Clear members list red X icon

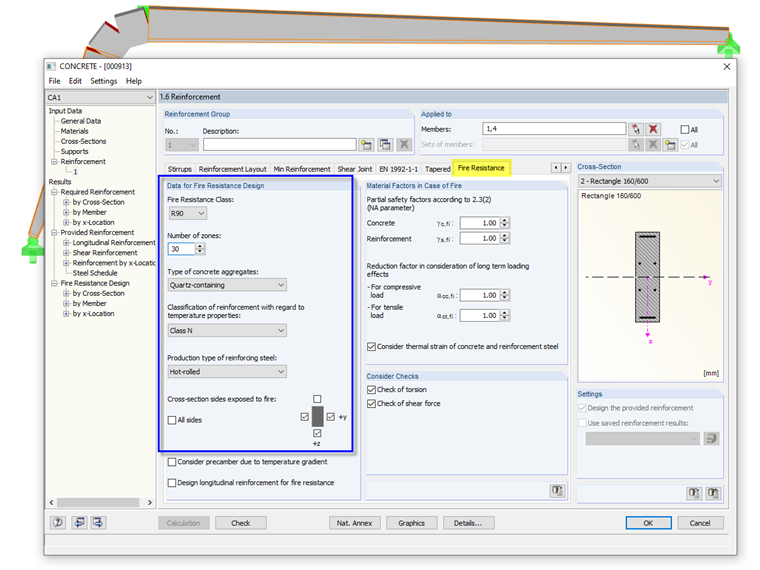pos(653,129)
